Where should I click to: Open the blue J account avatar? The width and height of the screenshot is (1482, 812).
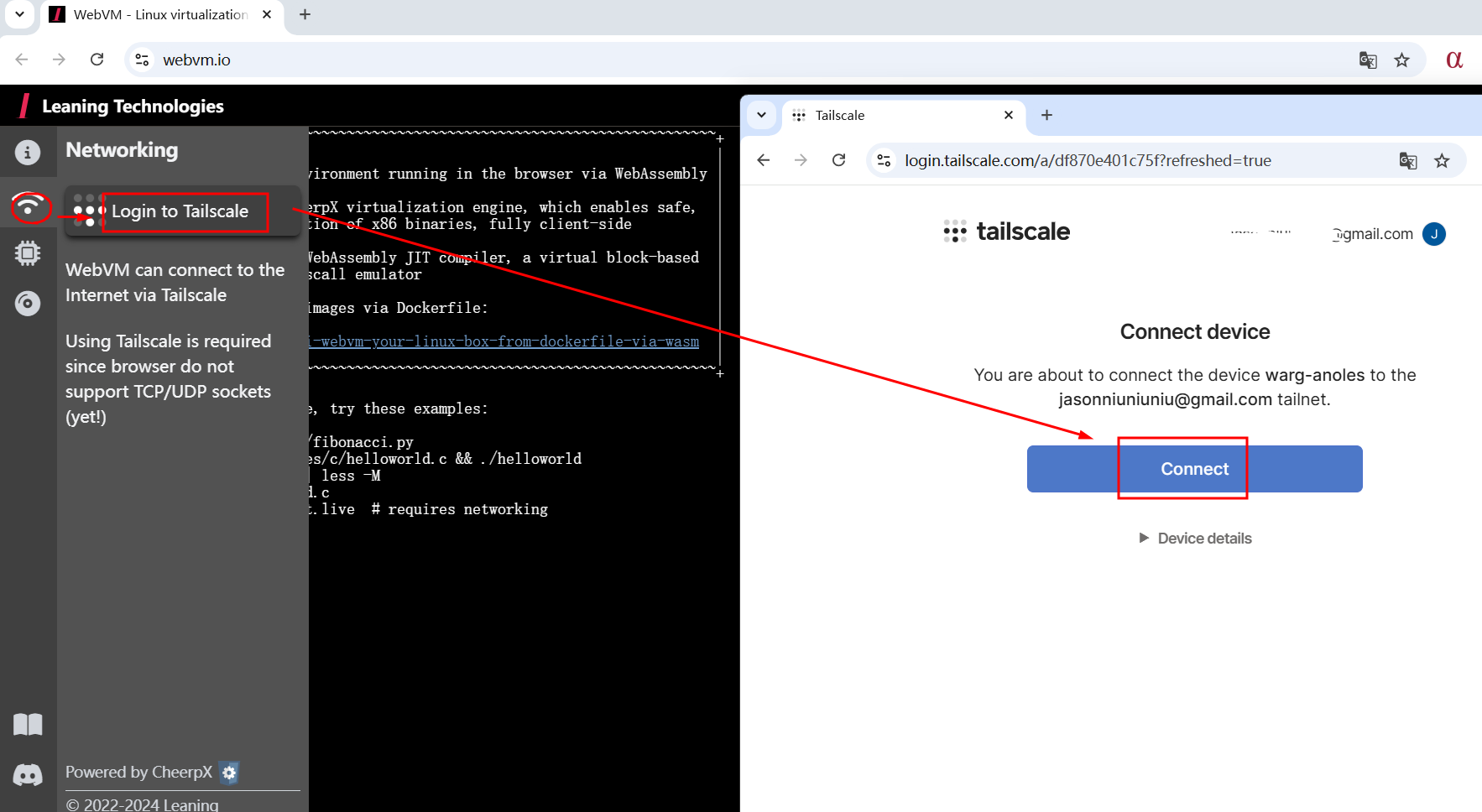(x=1434, y=234)
